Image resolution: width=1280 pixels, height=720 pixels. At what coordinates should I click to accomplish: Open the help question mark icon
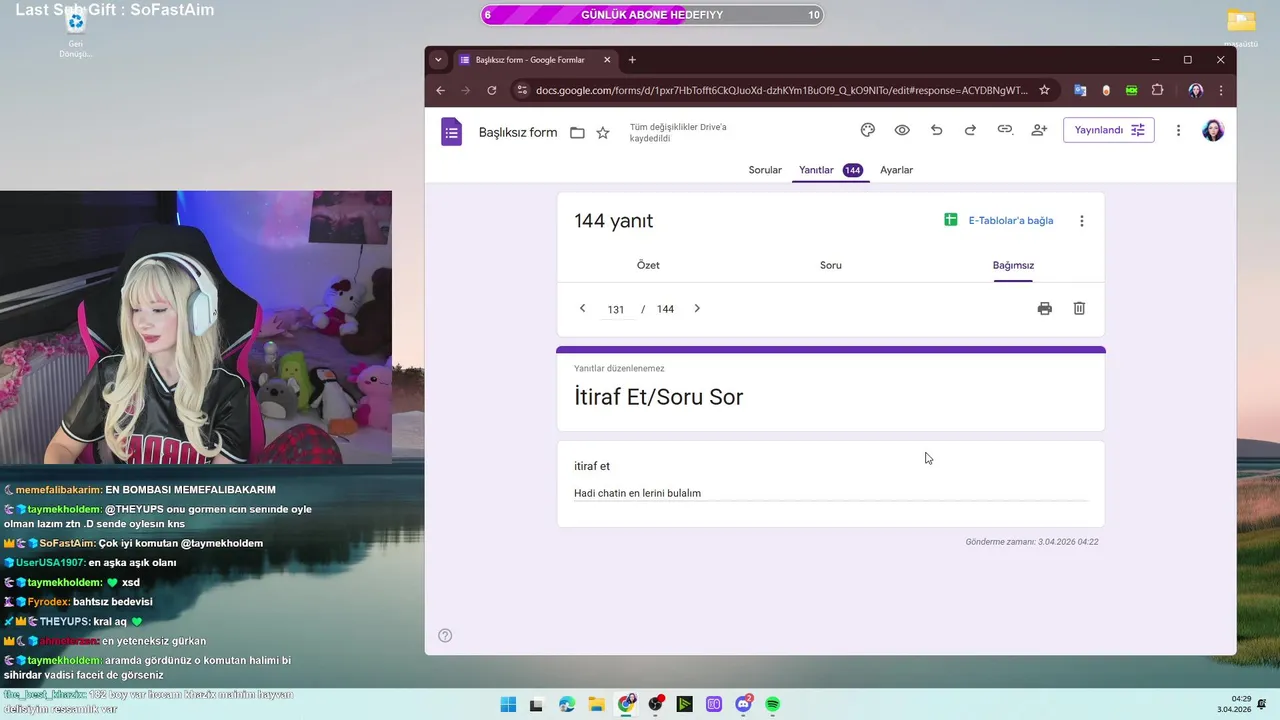click(x=445, y=635)
